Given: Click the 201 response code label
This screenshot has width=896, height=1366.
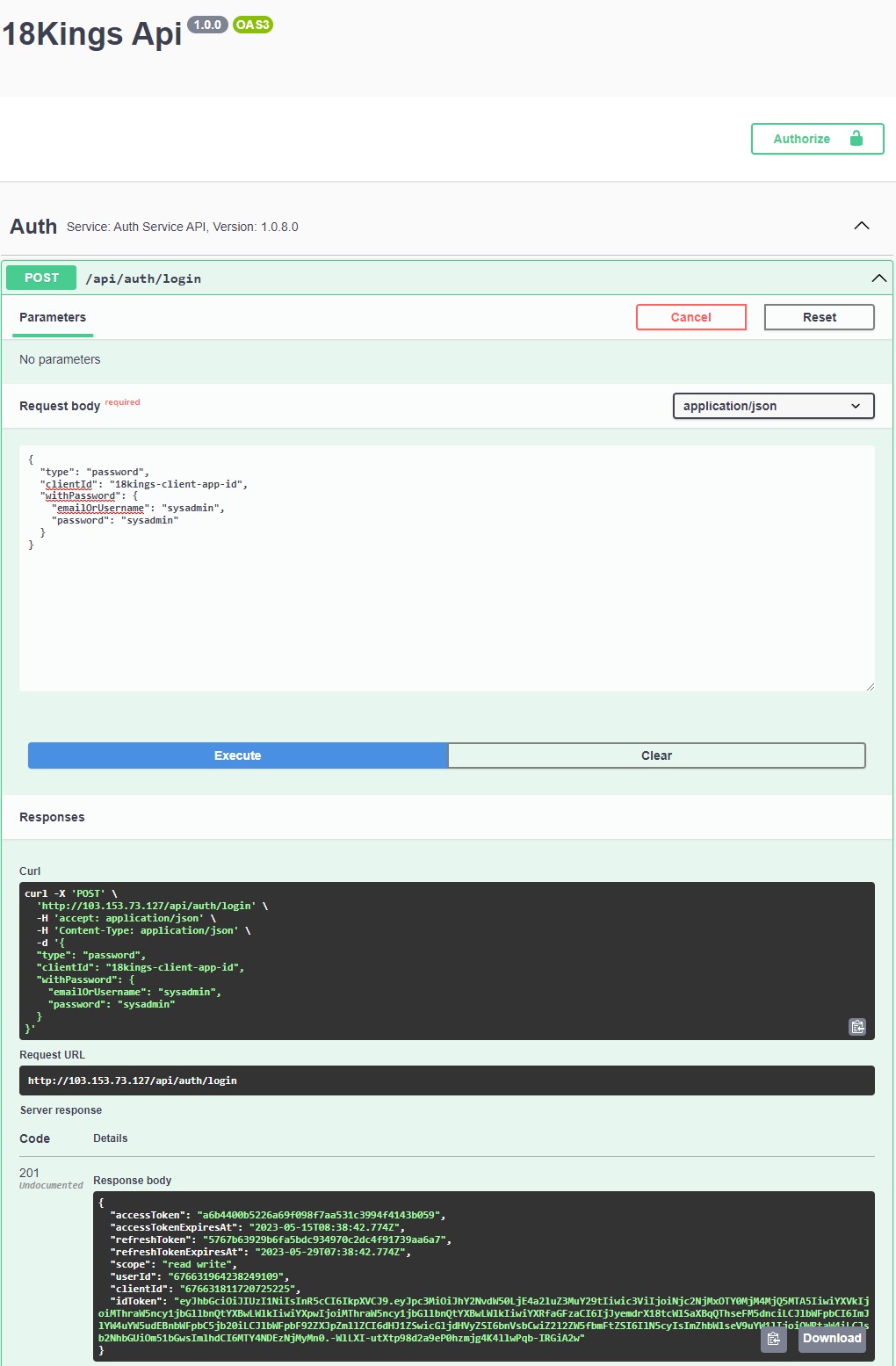Looking at the screenshot, I should (x=30, y=1172).
